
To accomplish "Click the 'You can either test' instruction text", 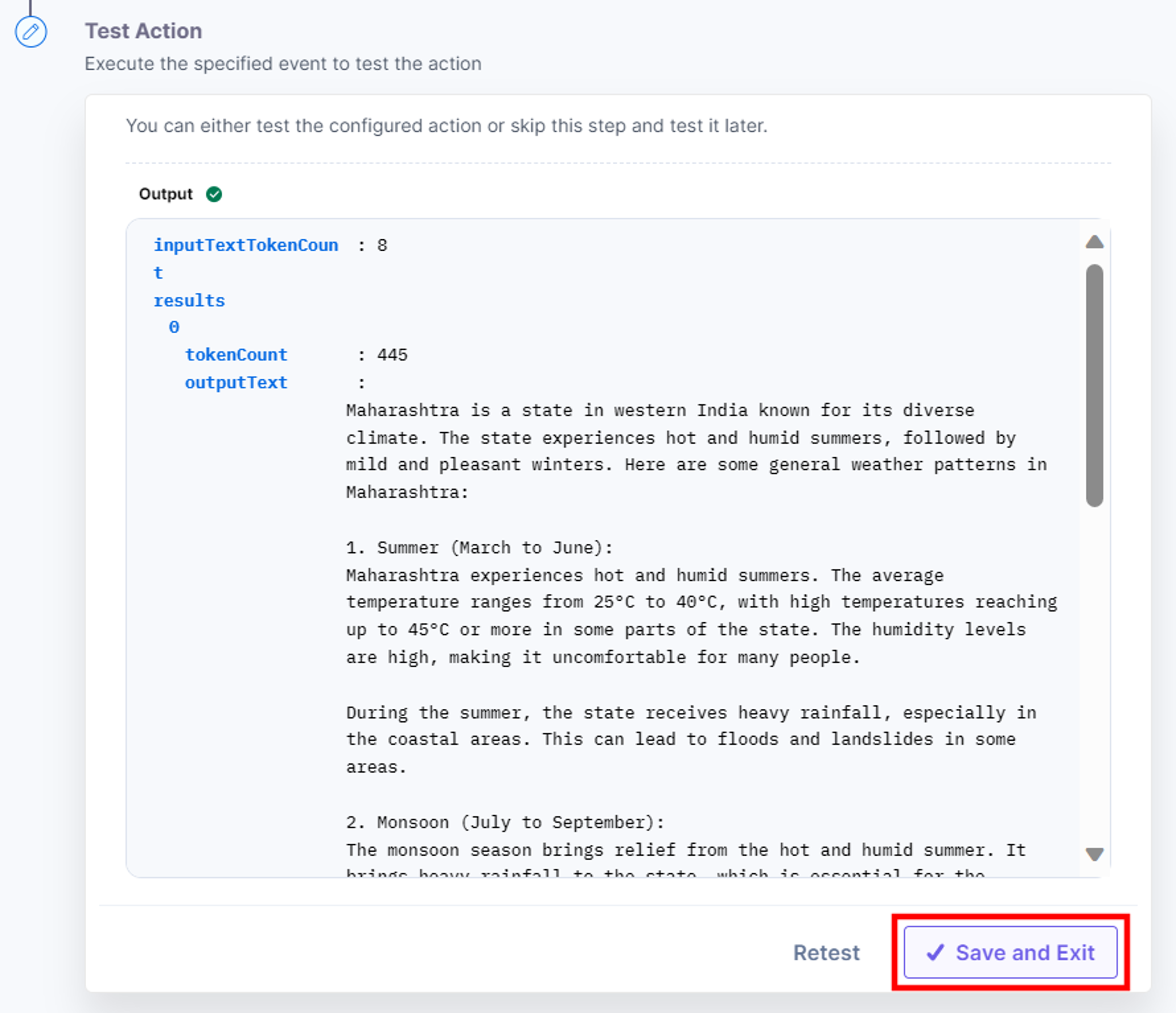I will (x=446, y=126).
